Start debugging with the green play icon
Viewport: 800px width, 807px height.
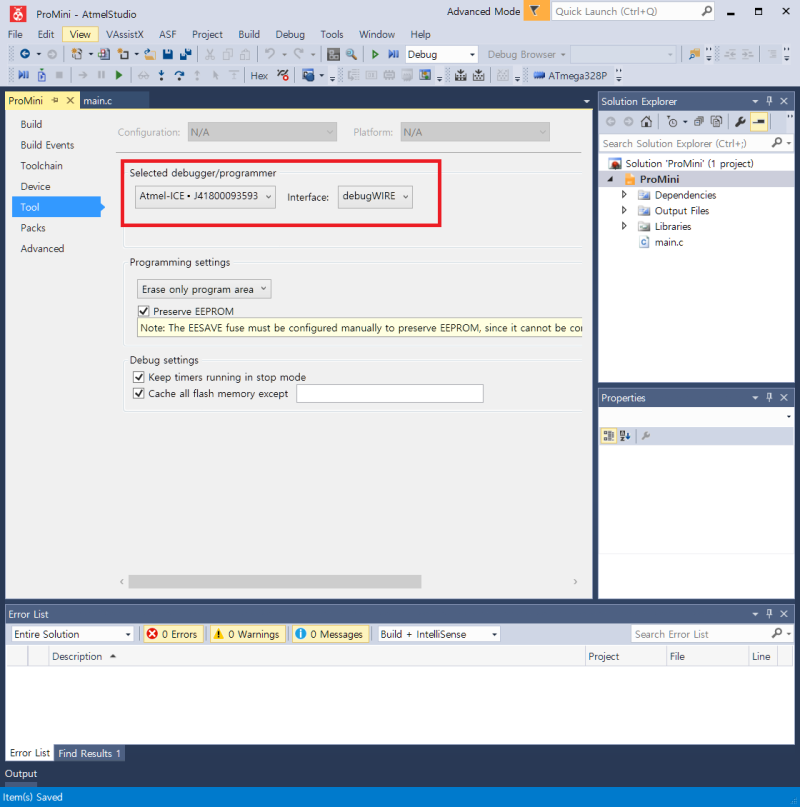coord(375,54)
